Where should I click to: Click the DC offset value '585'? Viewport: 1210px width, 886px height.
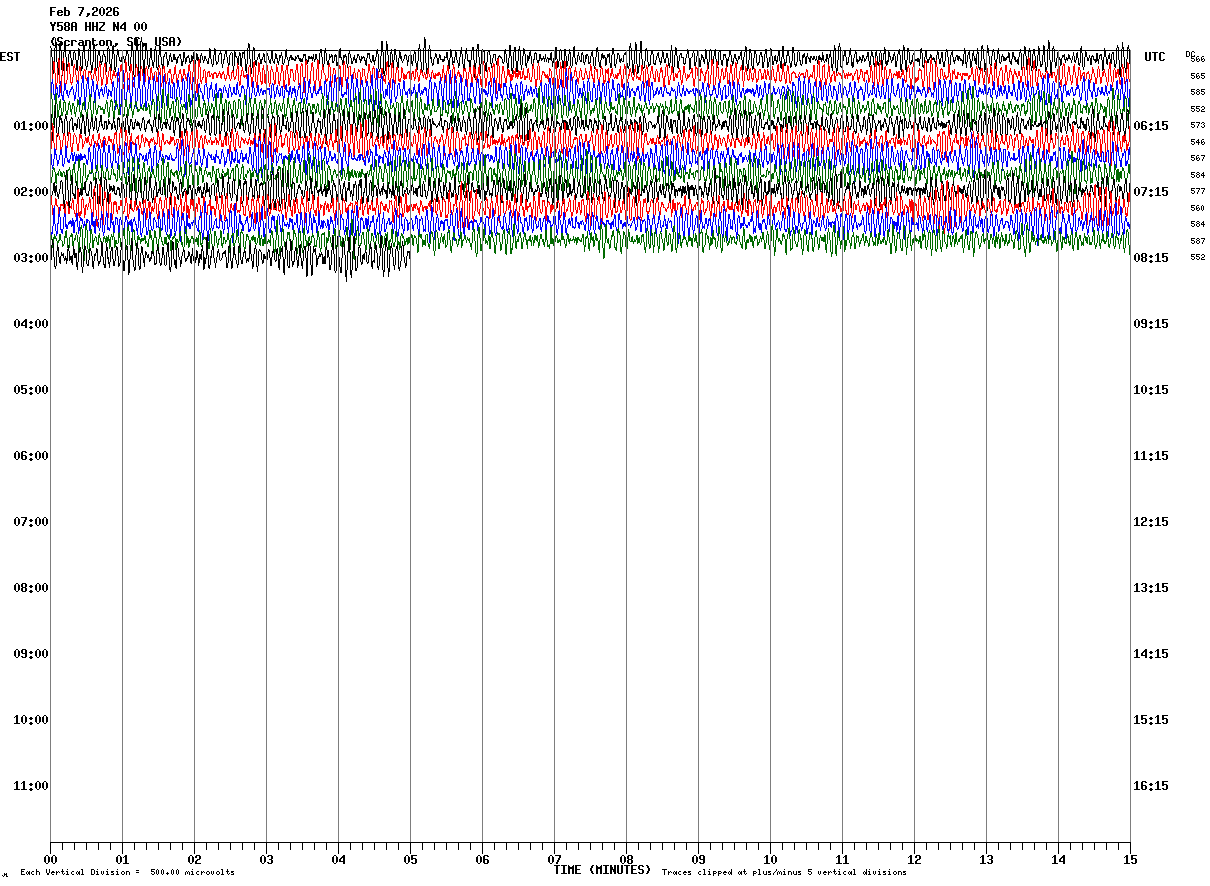1198,92
